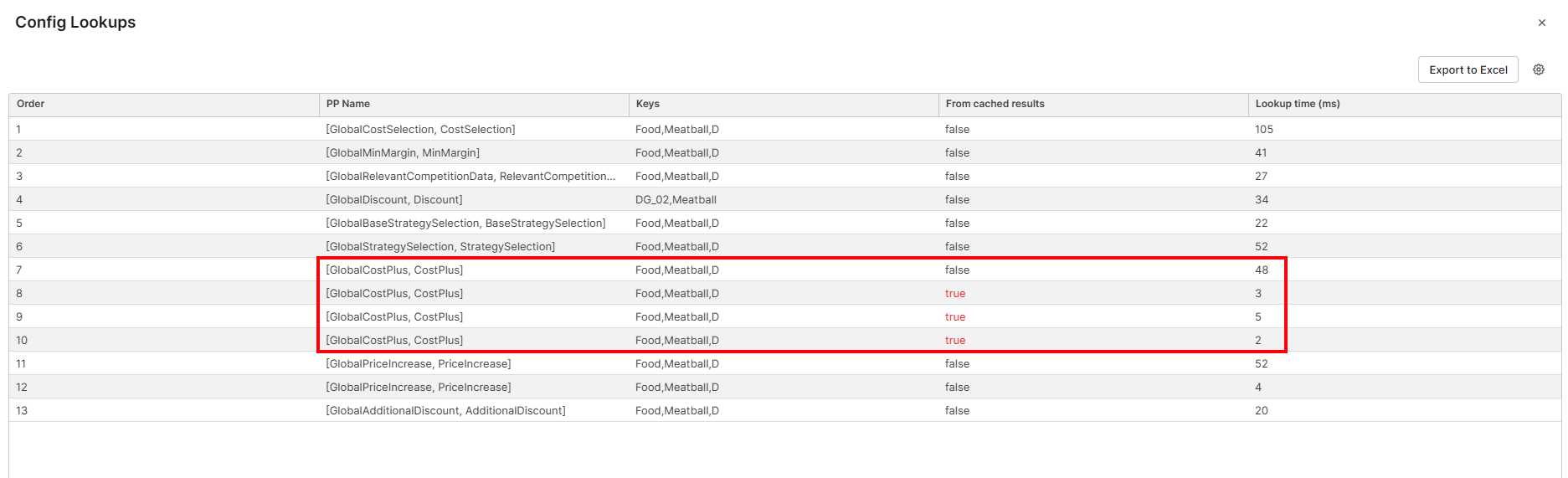Select the GlobalBaseStrategySelection row
Screen dimensions: 1568x478
tap(465, 223)
